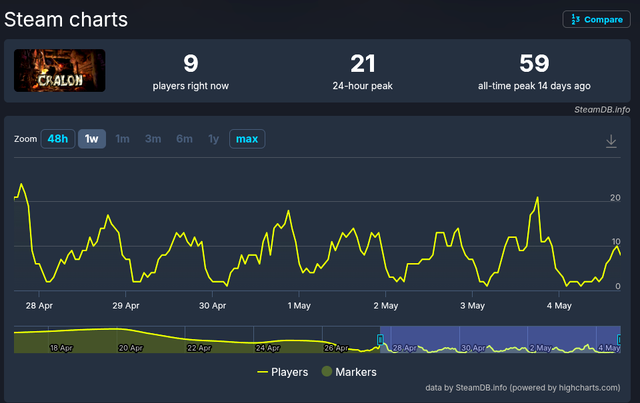This screenshot has width=640, height=403.
Task: Toggle the Players series in legend
Action: point(282,372)
